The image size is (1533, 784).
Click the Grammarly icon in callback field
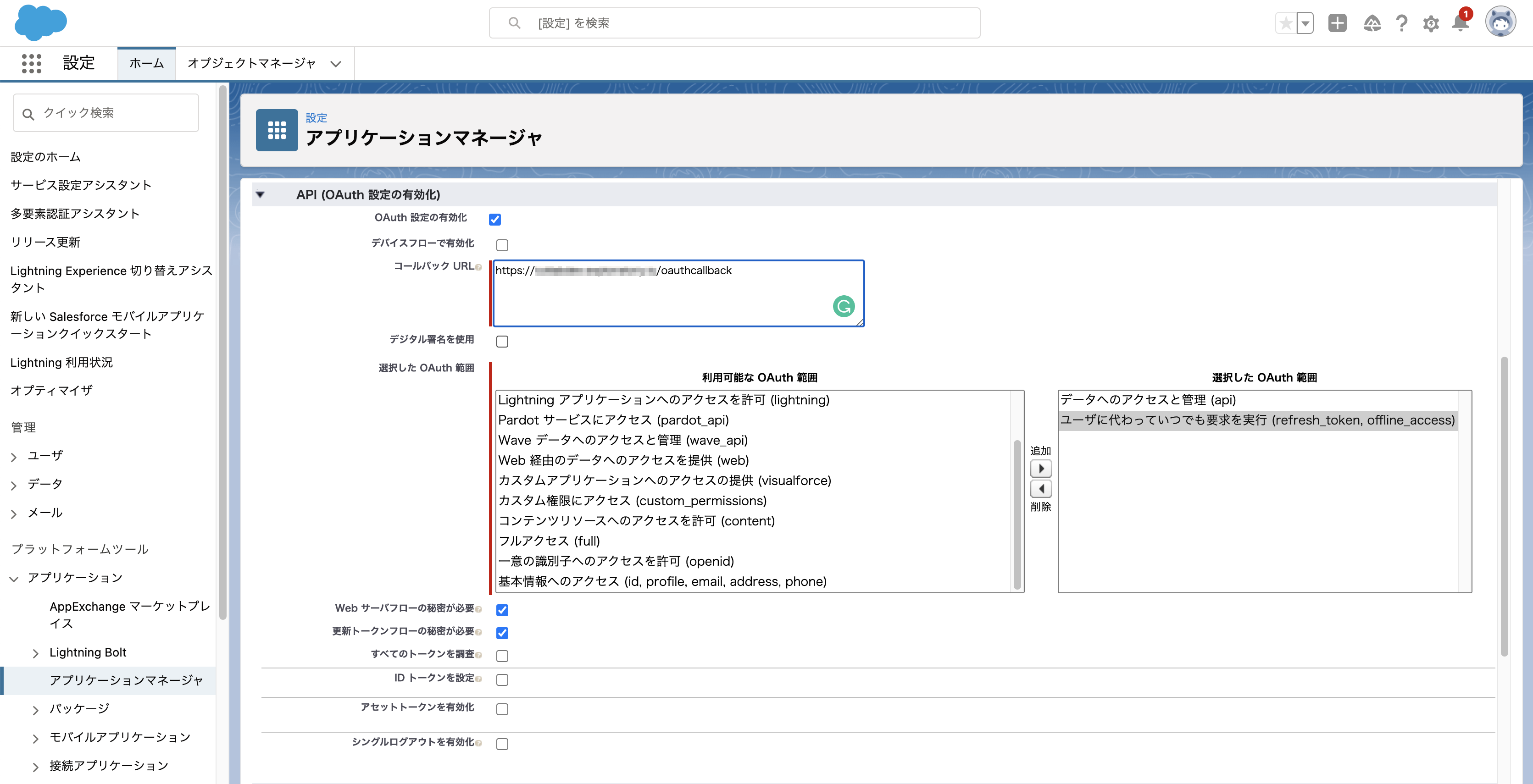tap(843, 306)
